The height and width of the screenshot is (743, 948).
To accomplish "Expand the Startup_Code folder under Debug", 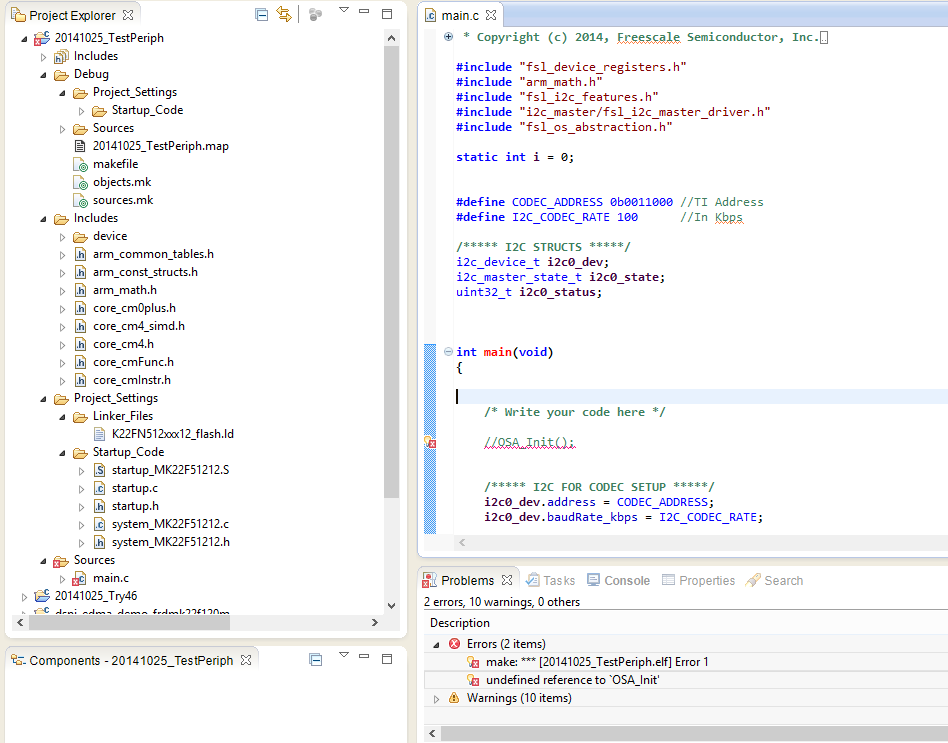I will (82, 111).
